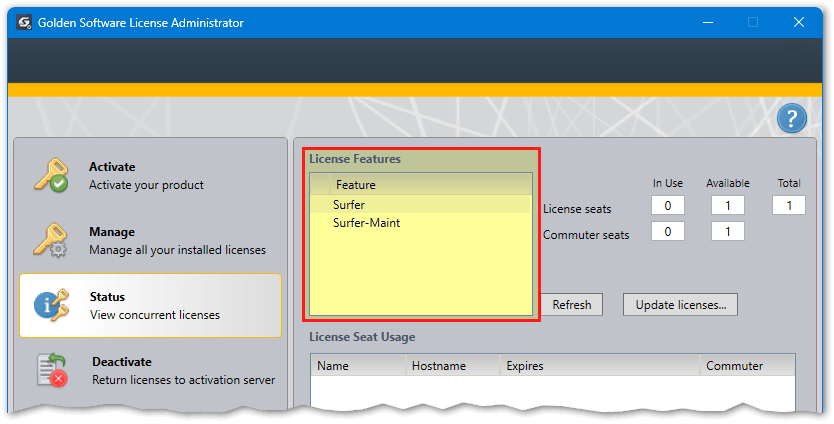The height and width of the screenshot is (424, 834).
Task: Click the Status info-key icon
Action: point(52,305)
